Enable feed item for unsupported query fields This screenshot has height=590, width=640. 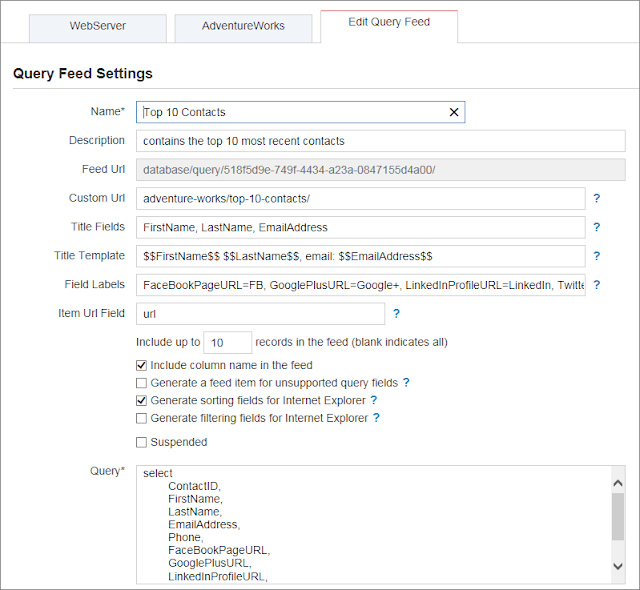pyautogui.click(x=141, y=383)
